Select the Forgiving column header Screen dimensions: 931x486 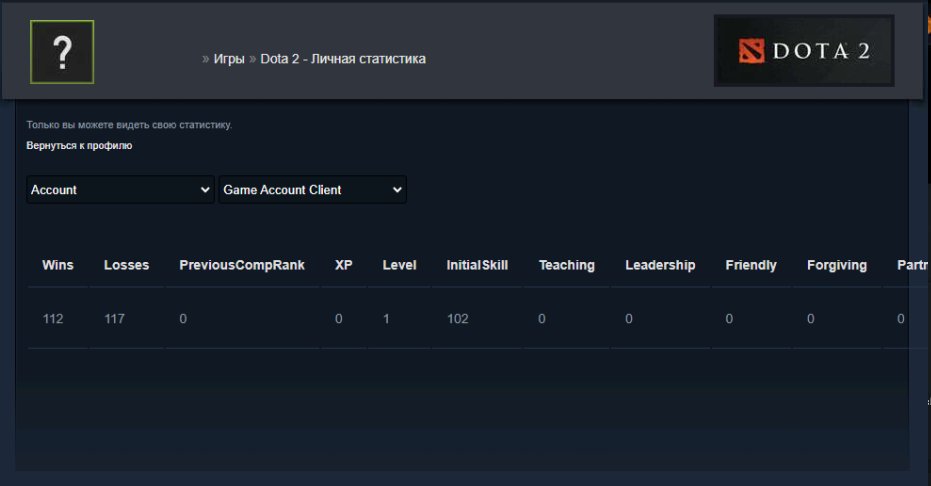pyautogui.click(x=837, y=265)
